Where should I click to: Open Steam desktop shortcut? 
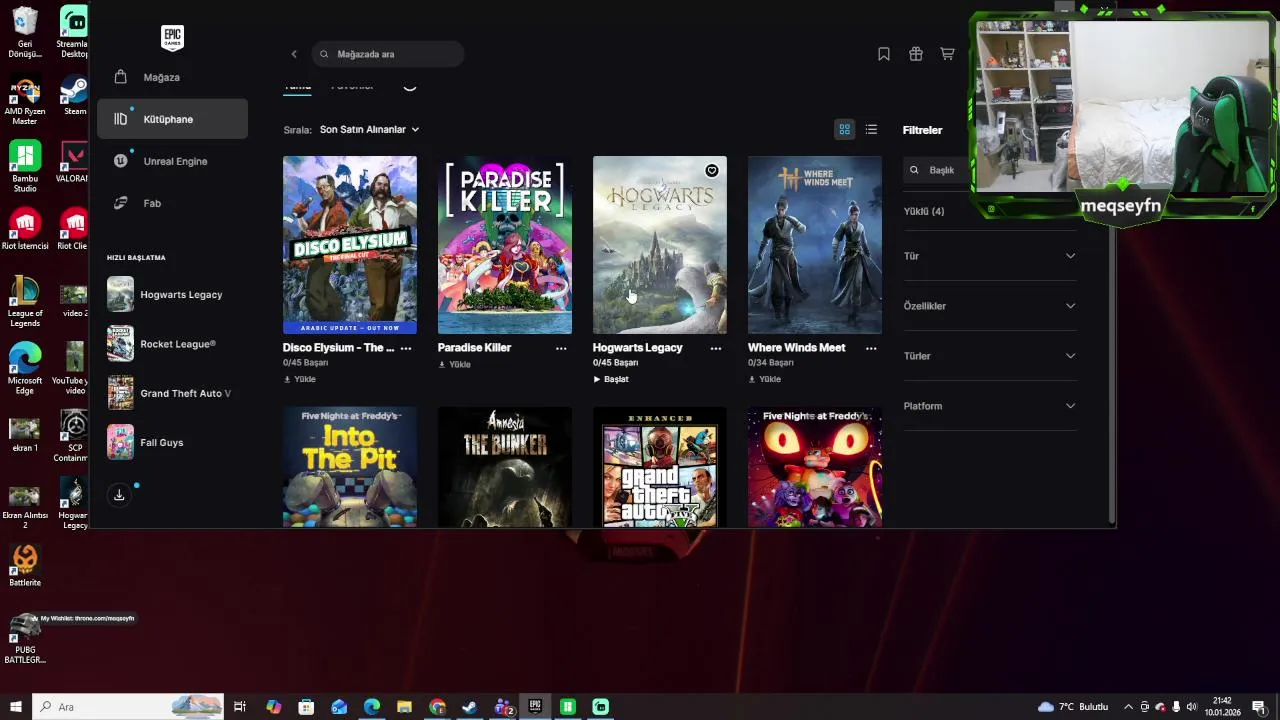click(x=74, y=96)
